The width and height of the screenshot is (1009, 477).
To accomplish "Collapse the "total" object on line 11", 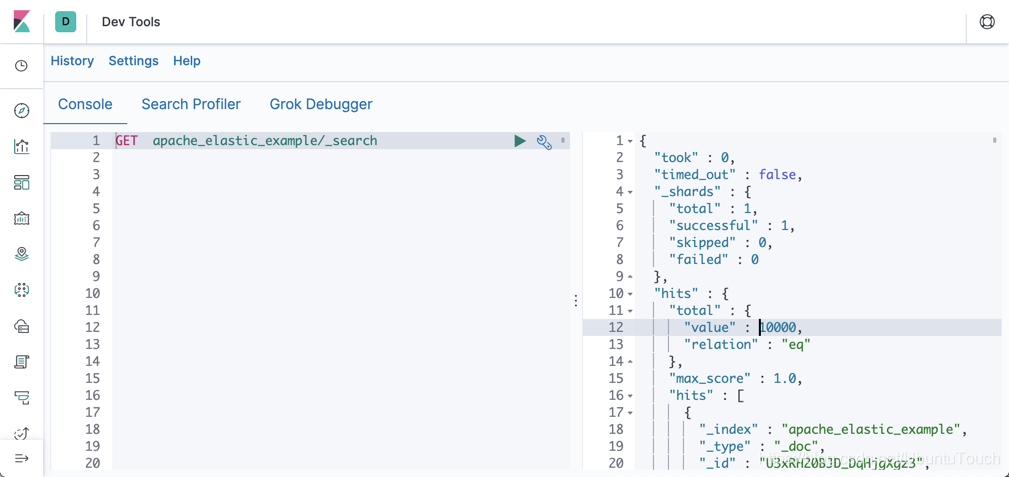I will pos(631,311).
